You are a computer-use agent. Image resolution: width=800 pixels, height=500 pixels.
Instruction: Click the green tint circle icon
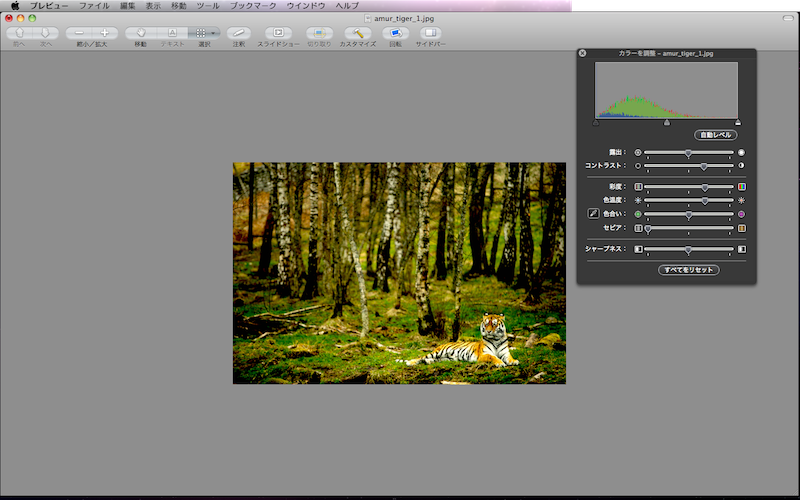(x=638, y=214)
